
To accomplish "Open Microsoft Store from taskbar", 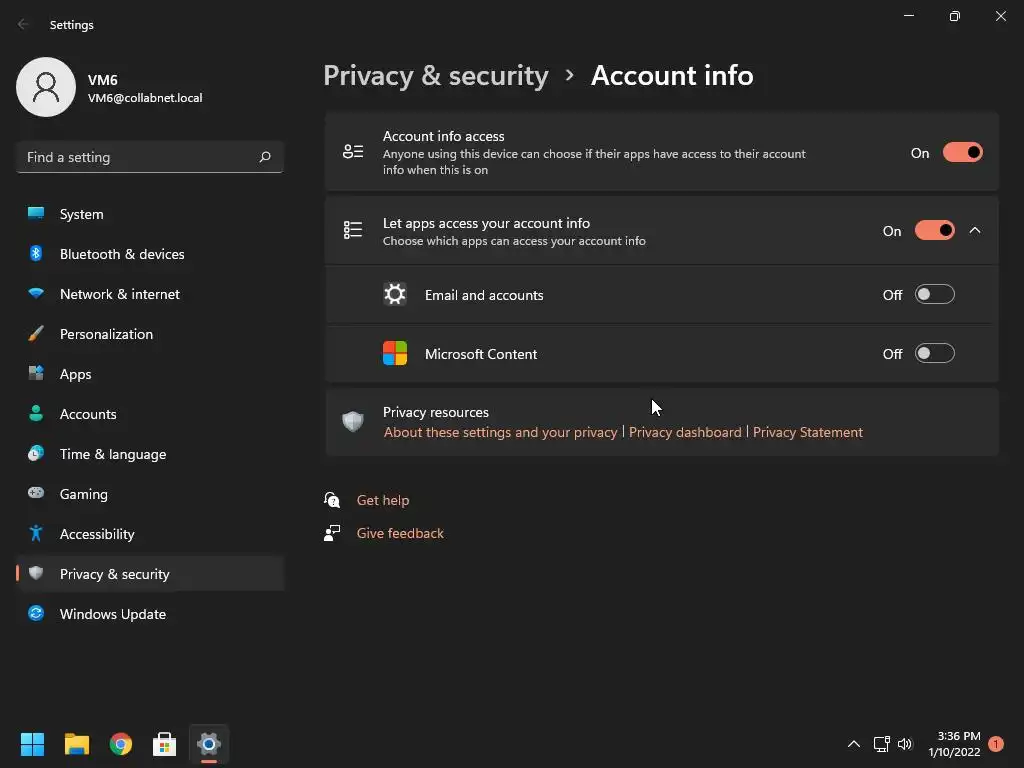I will [165, 744].
